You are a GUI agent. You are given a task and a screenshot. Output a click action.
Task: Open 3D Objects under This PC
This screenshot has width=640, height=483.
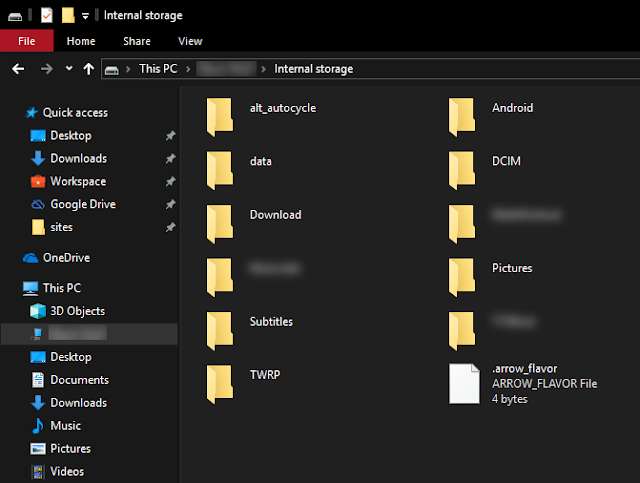click(77, 311)
